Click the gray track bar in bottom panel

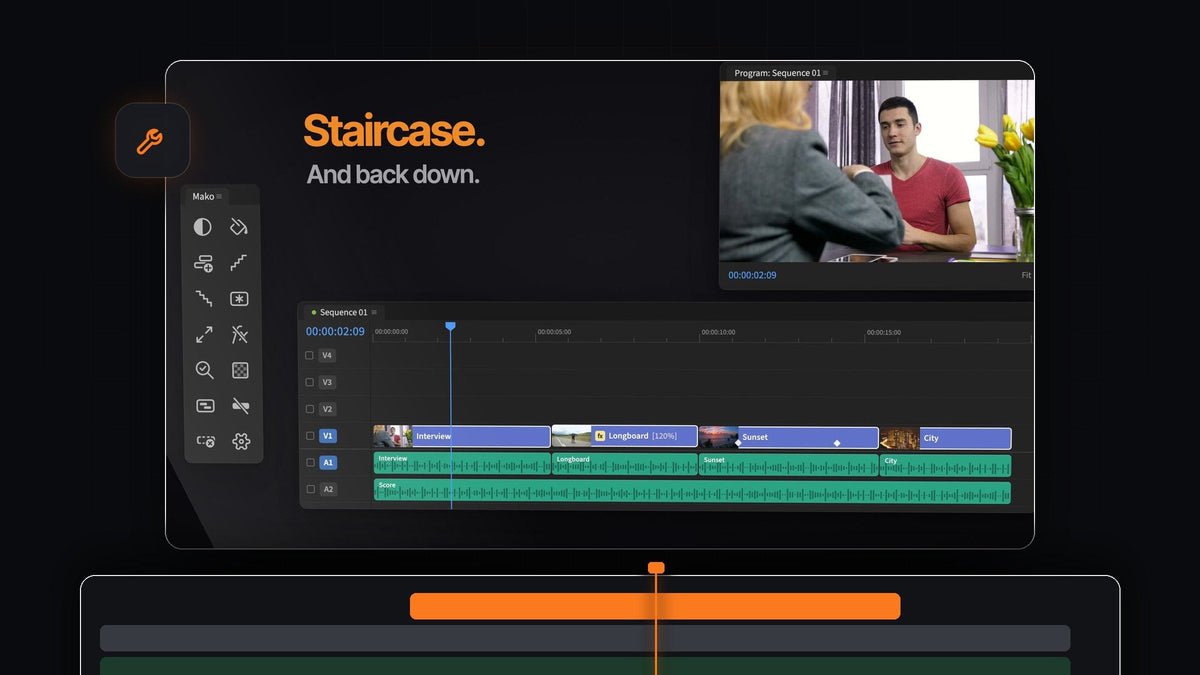(x=585, y=638)
